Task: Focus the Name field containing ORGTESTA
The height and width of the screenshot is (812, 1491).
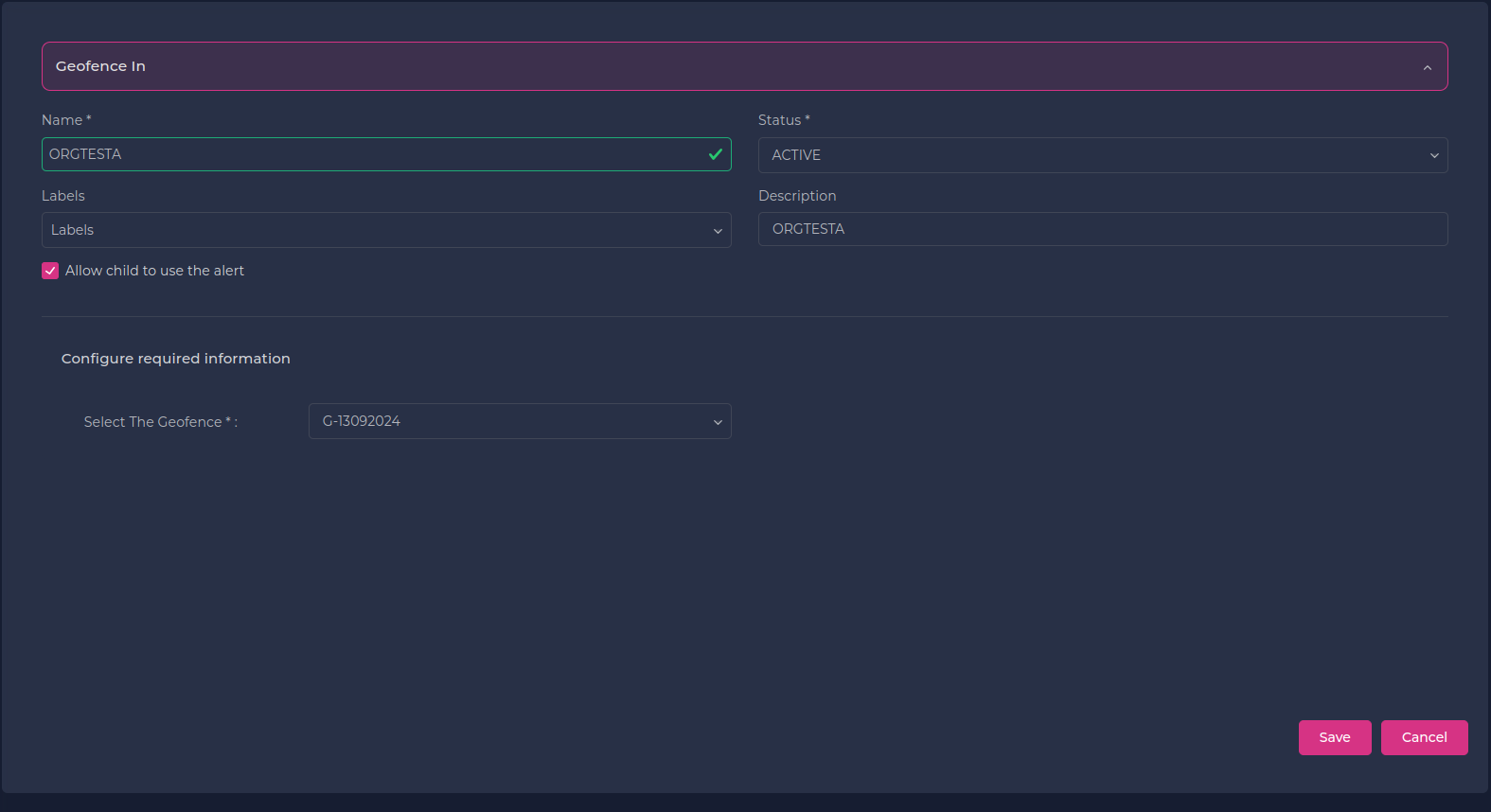Action: click(x=369, y=154)
